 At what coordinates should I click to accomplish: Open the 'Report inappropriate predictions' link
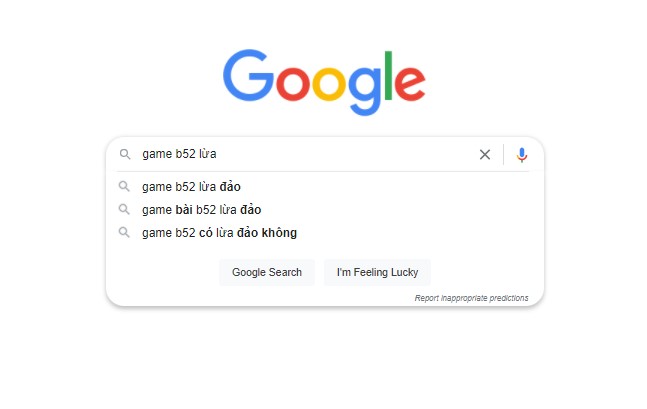pos(471,298)
